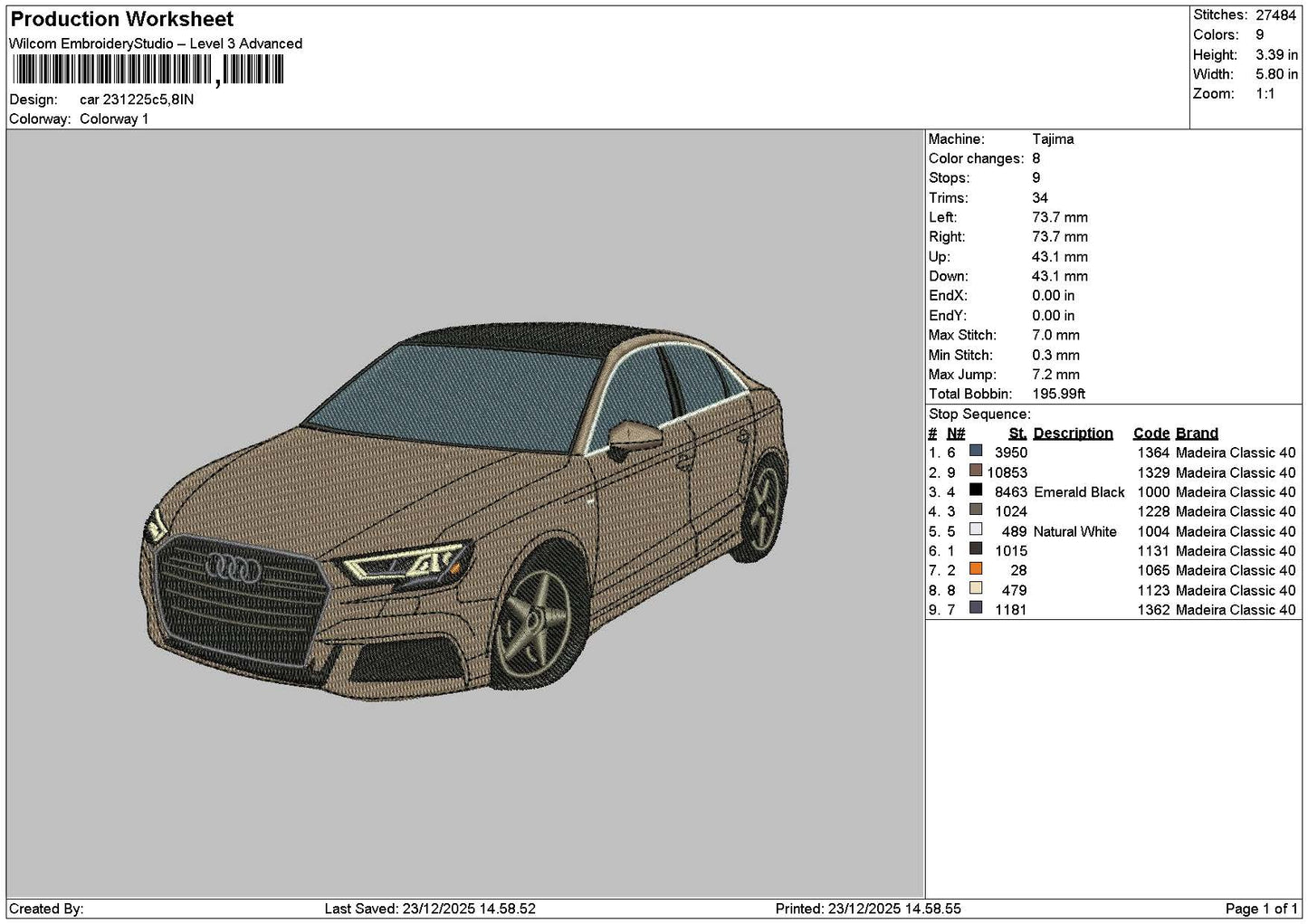Viewport: 1308px width, 924px height.
Task: Click stitch count 10853 in row 2
Action: 1007,472
